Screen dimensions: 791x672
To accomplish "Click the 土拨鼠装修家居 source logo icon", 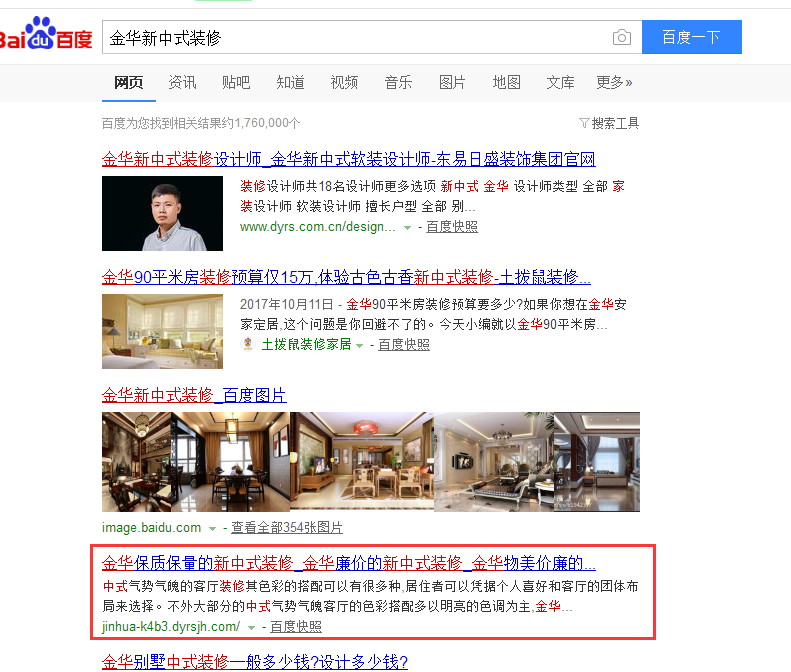I will (x=247, y=344).
